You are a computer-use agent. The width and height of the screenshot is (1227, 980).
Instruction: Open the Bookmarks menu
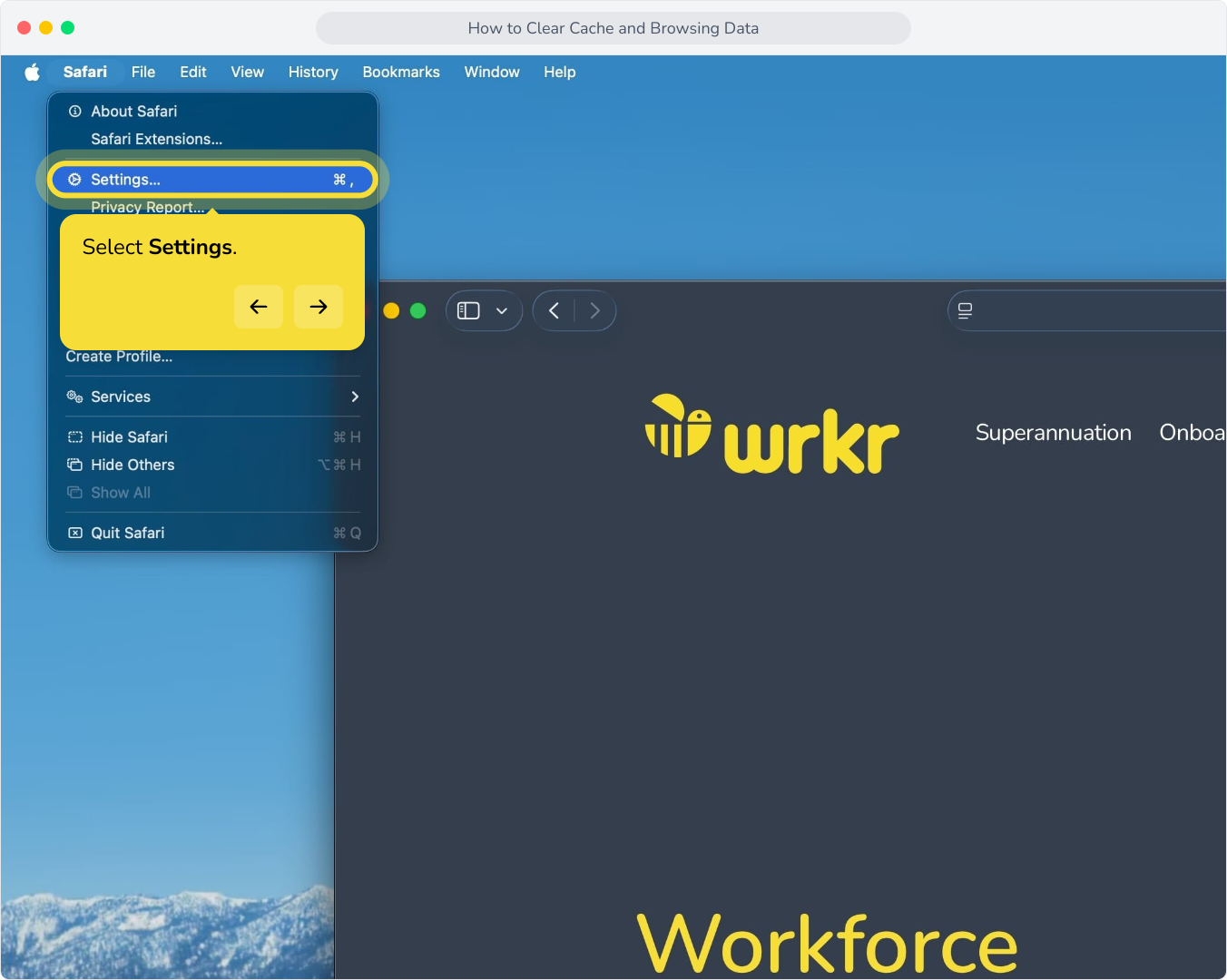pyautogui.click(x=401, y=72)
